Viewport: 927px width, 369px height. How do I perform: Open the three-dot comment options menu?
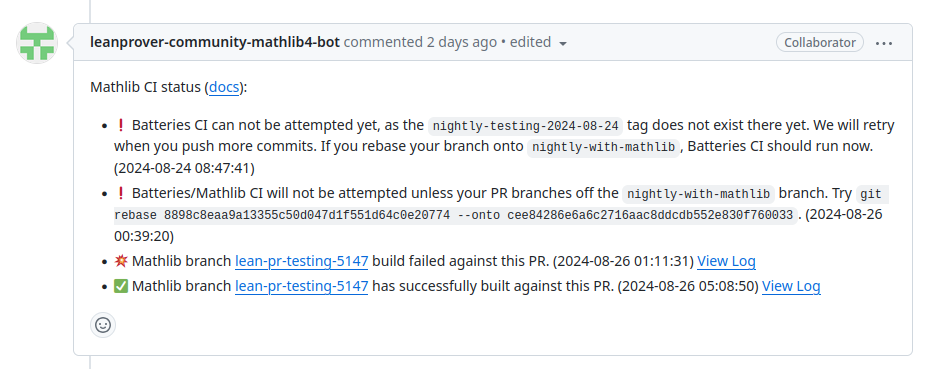(x=884, y=43)
